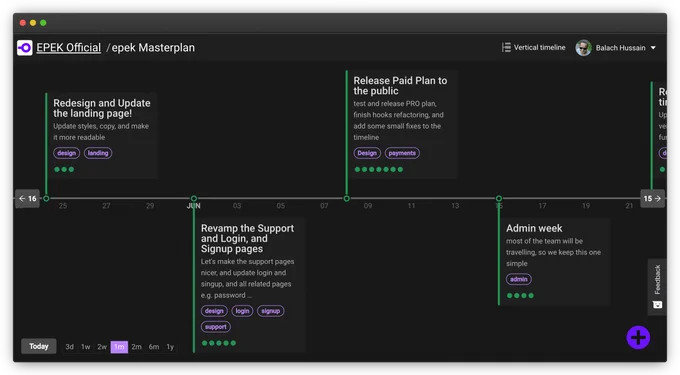Open the 'Admin week' card title

[534, 228]
